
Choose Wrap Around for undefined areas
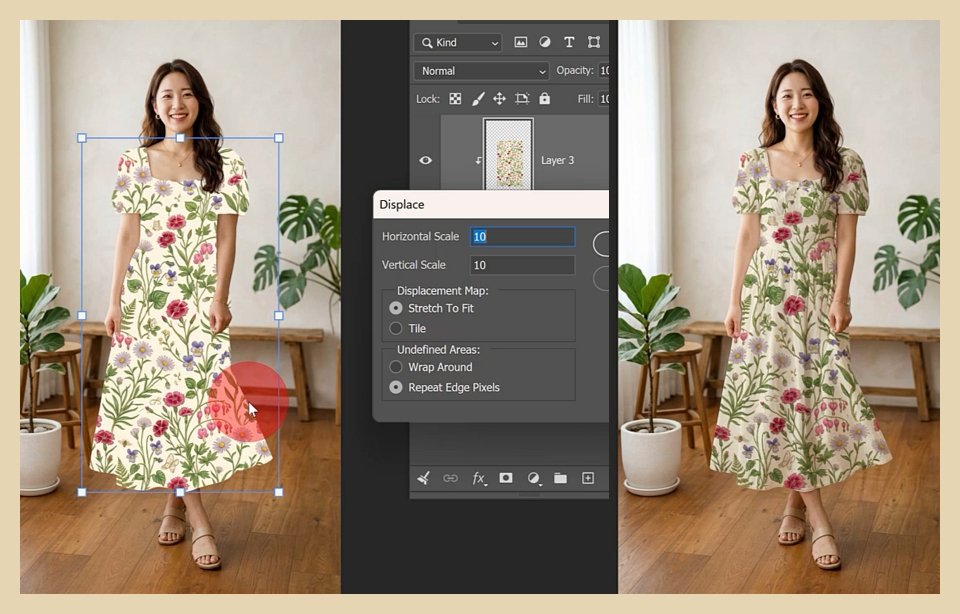[396, 367]
